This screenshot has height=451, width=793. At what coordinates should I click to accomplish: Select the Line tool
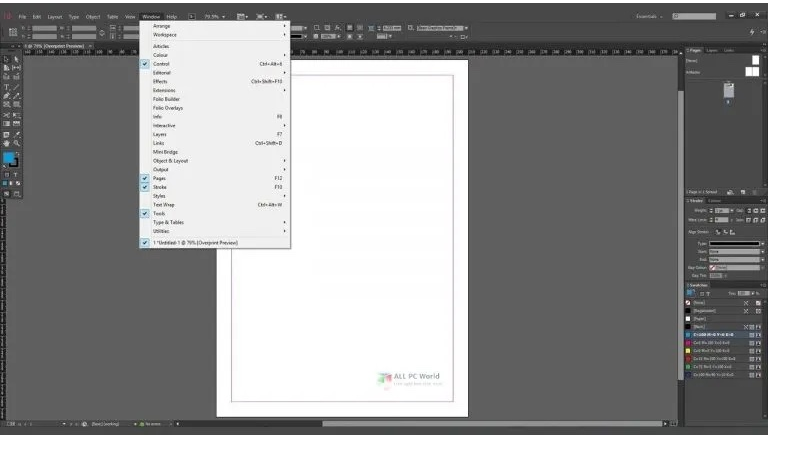coord(17,87)
